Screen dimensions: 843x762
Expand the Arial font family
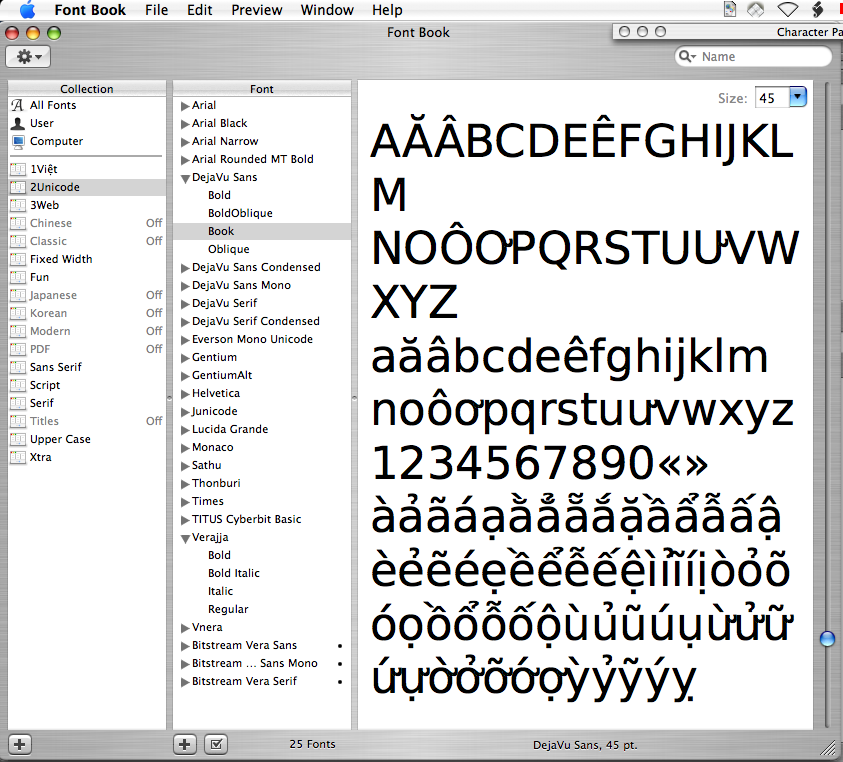185,106
